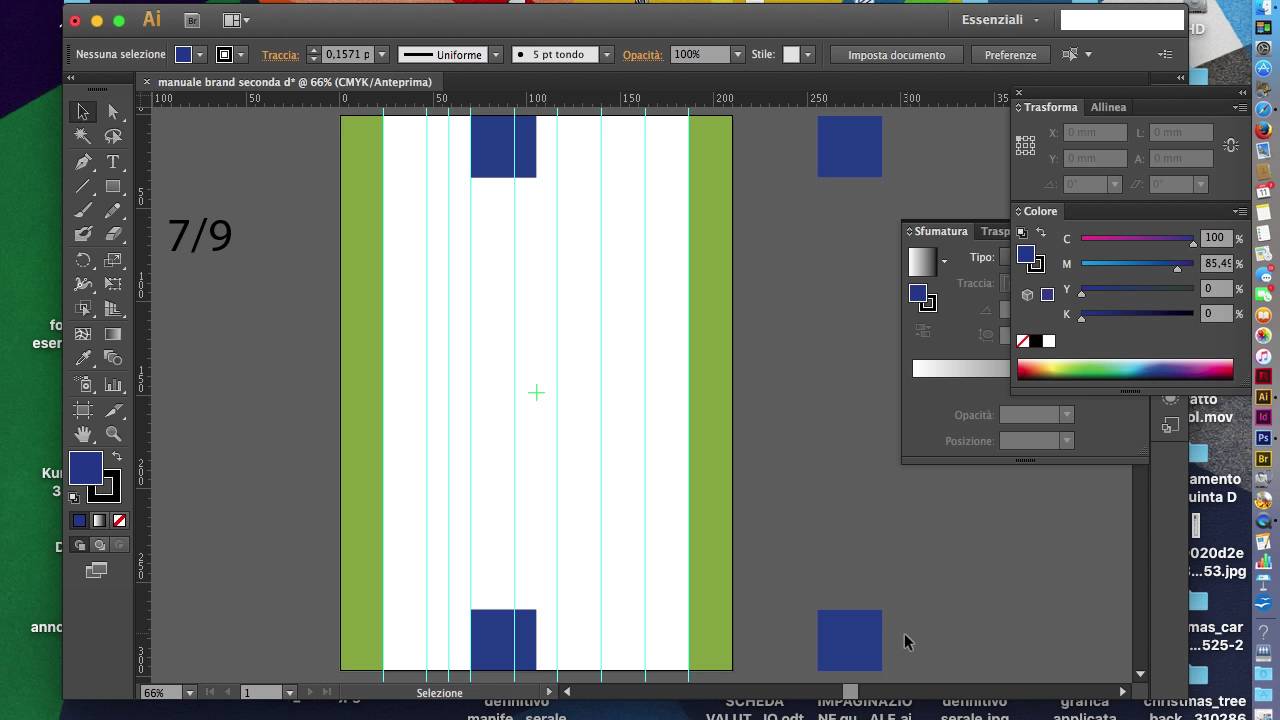Open the fill color dropdown in control bar
Viewport: 1280px width, 720px height.
(x=200, y=55)
